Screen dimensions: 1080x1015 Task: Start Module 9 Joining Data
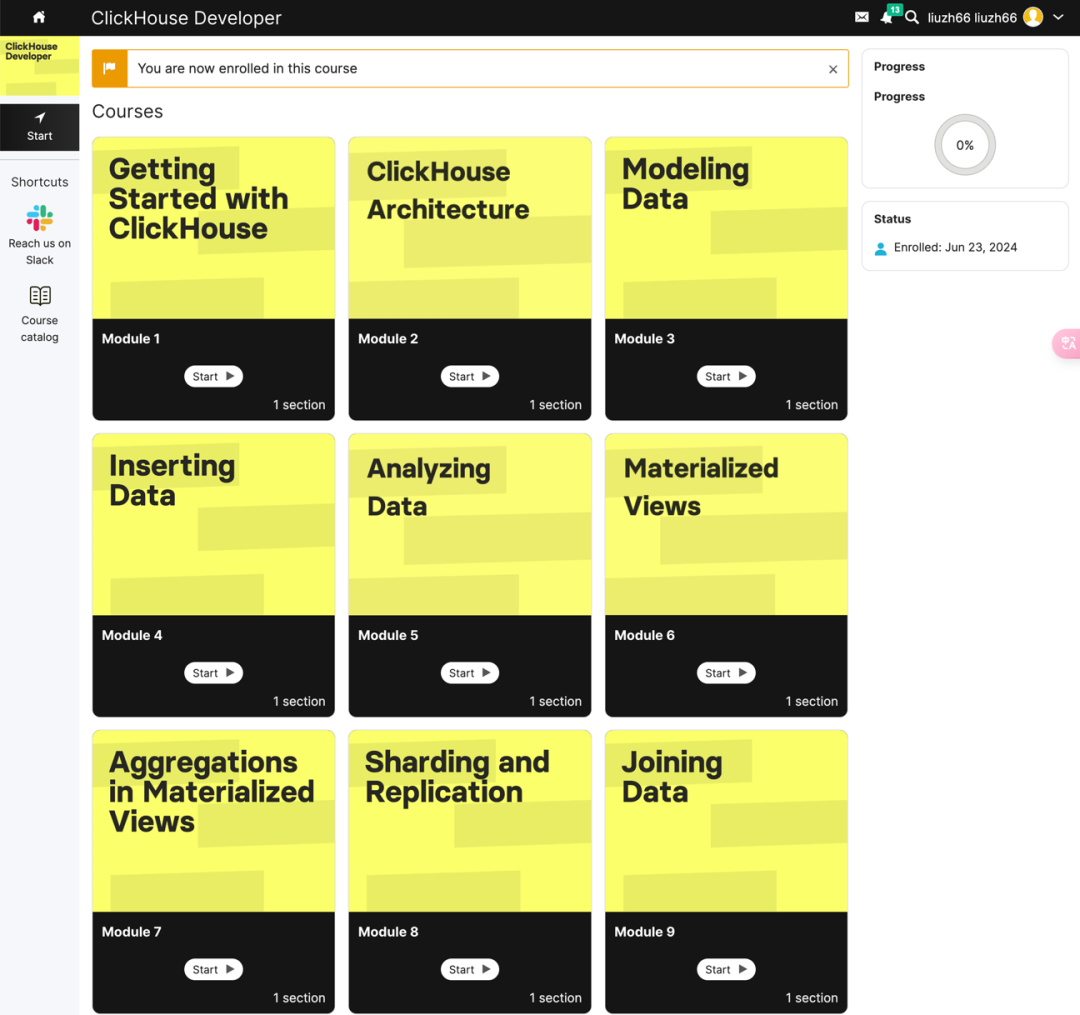pos(726,970)
